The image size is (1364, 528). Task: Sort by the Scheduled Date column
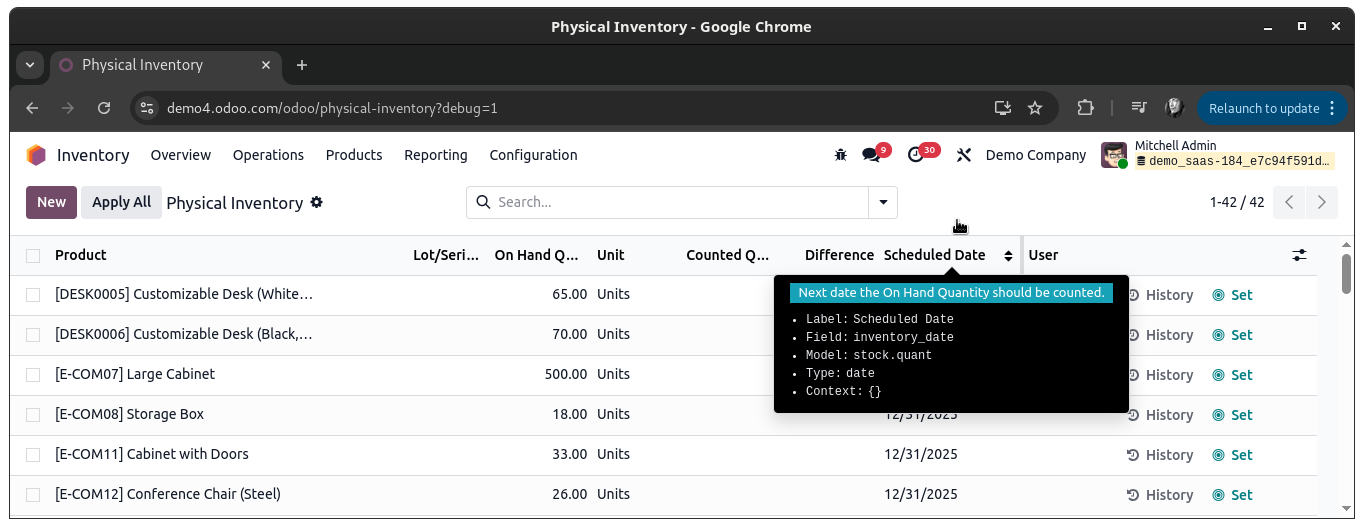(934, 255)
